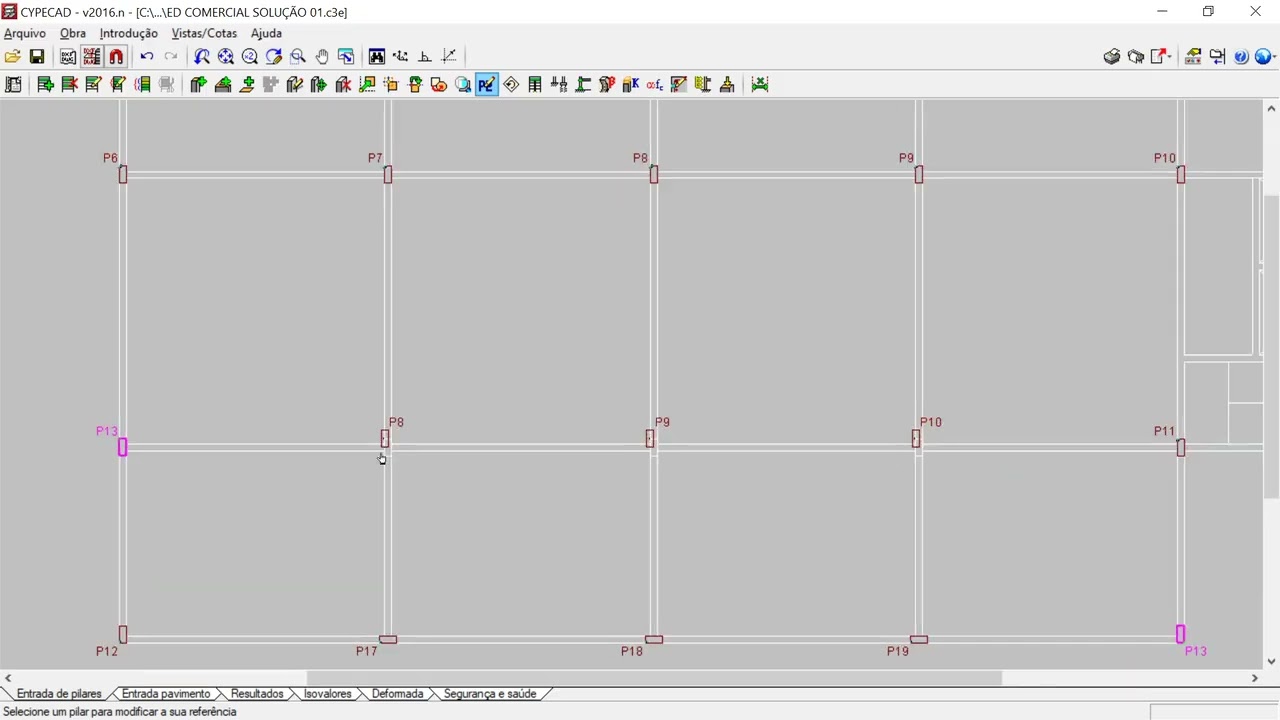Image resolution: width=1280 pixels, height=720 pixels.
Task: Select pillar P6 in the drawing
Action: click(123, 175)
